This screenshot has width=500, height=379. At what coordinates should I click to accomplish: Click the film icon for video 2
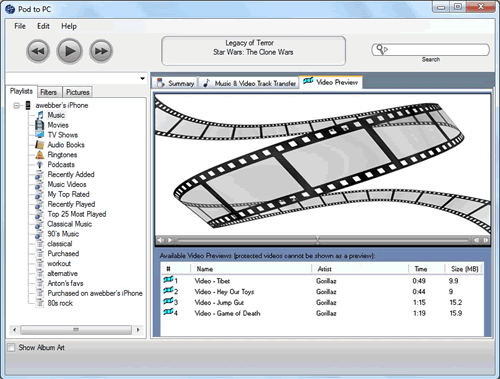168,290
